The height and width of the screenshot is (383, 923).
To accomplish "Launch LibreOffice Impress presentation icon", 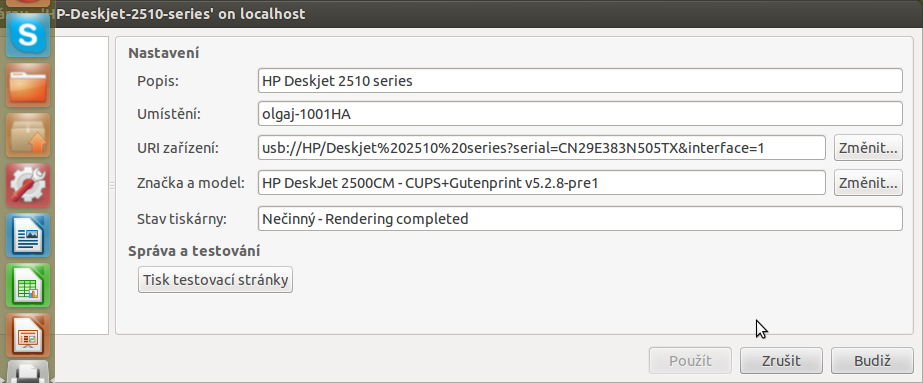I will click(28, 335).
